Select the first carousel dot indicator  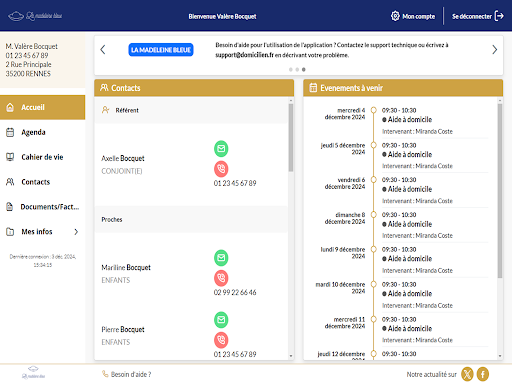click(291, 69)
